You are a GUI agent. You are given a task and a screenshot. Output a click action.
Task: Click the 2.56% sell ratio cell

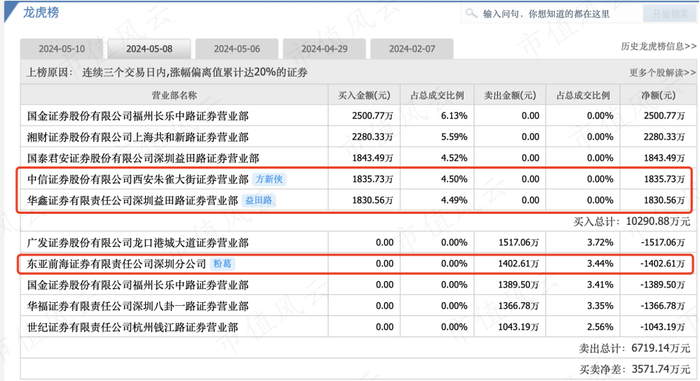coord(600,327)
